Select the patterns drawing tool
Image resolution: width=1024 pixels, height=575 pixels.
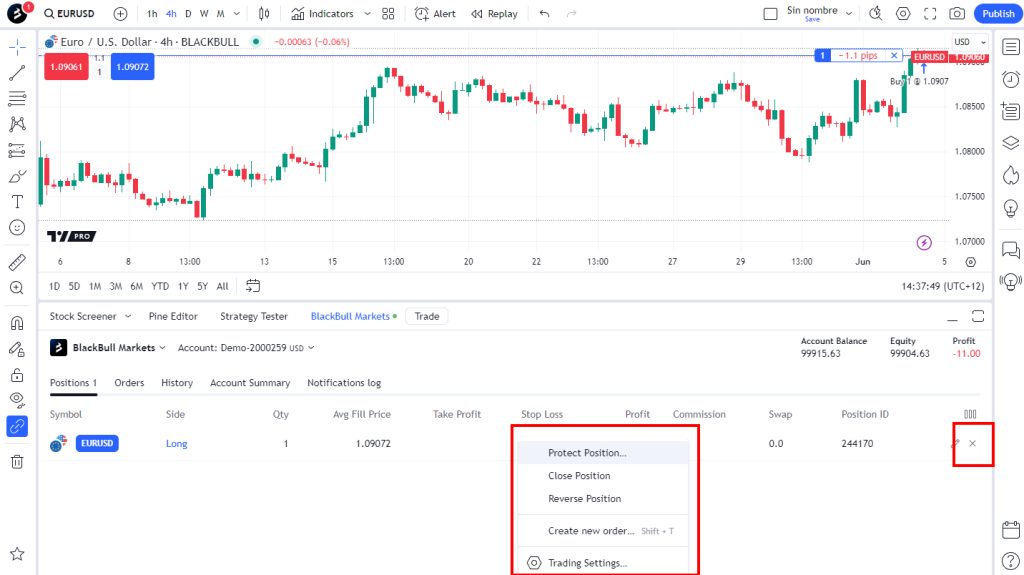pyautogui.click(x=17, y=124)
